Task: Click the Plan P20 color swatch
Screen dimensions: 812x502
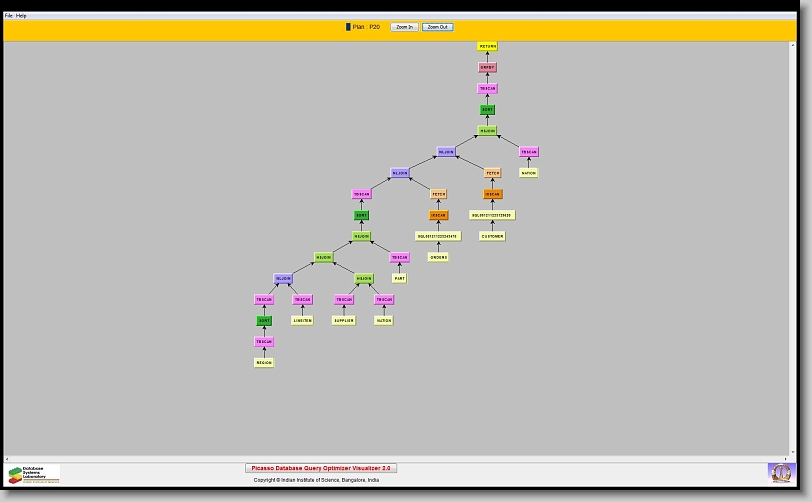Action: click(x=348, y=27)
